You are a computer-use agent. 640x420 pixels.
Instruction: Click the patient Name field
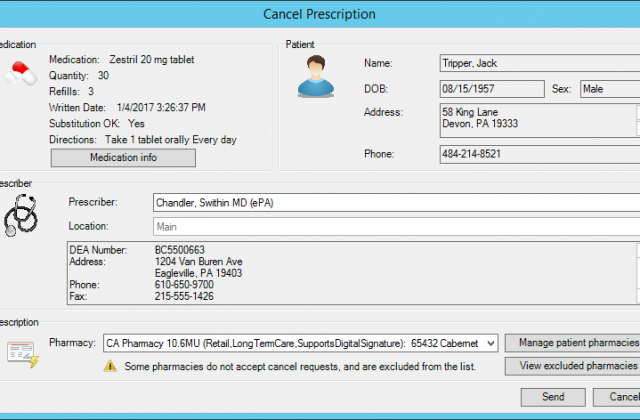coord(538,64)
